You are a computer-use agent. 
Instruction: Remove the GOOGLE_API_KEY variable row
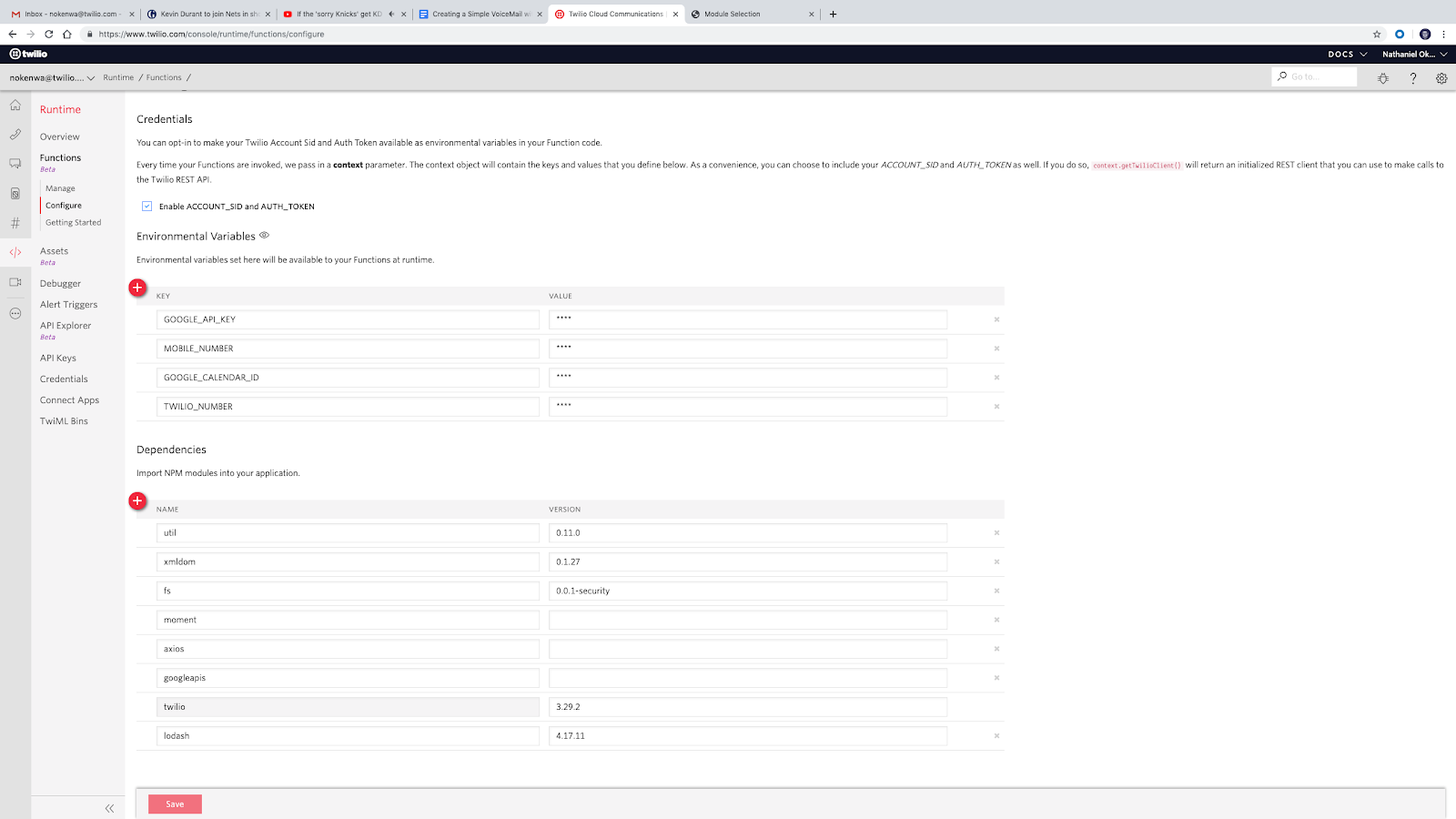[x=996, y=319]
